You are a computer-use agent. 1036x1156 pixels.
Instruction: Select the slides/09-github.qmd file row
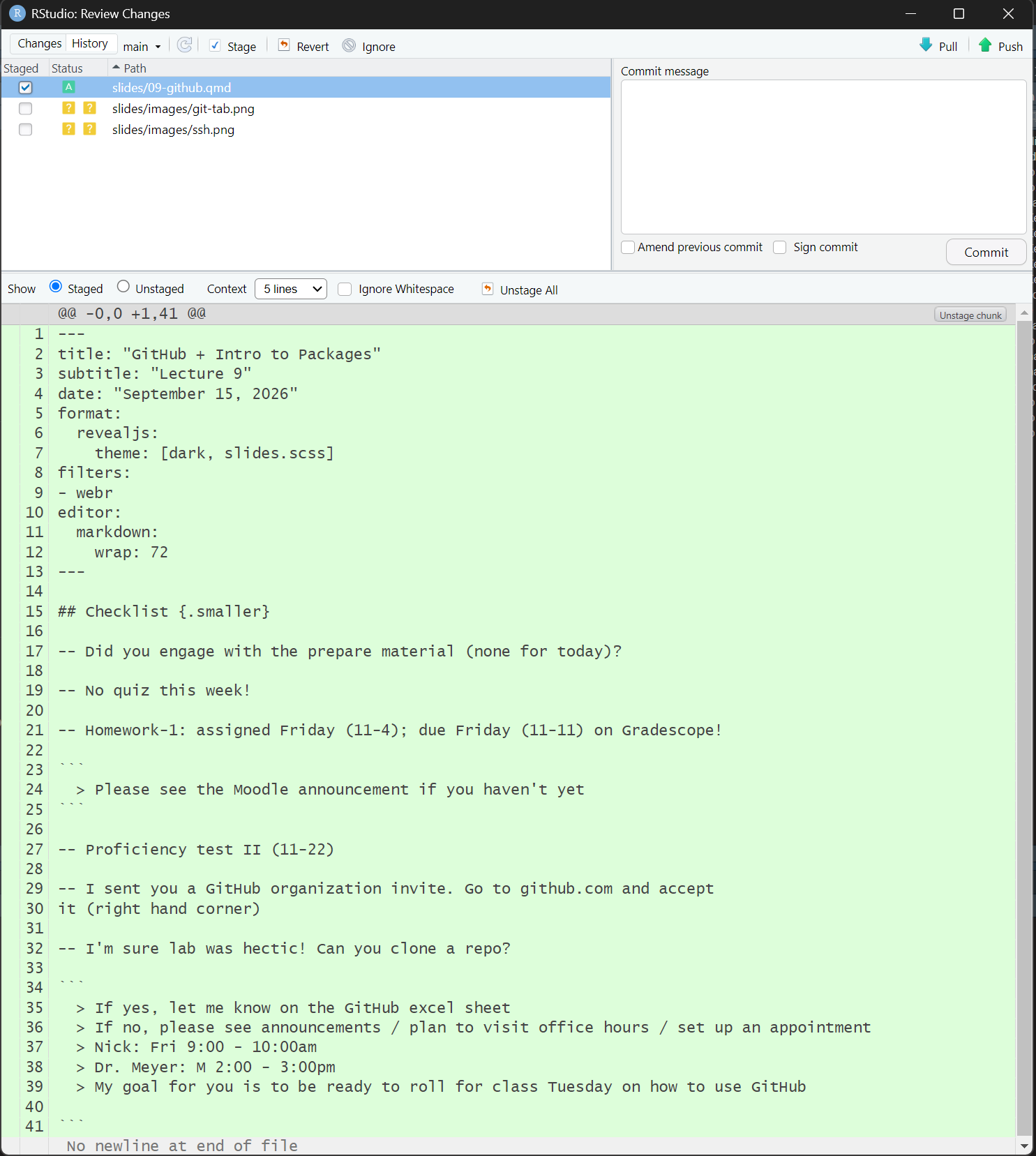coord(306,87)
